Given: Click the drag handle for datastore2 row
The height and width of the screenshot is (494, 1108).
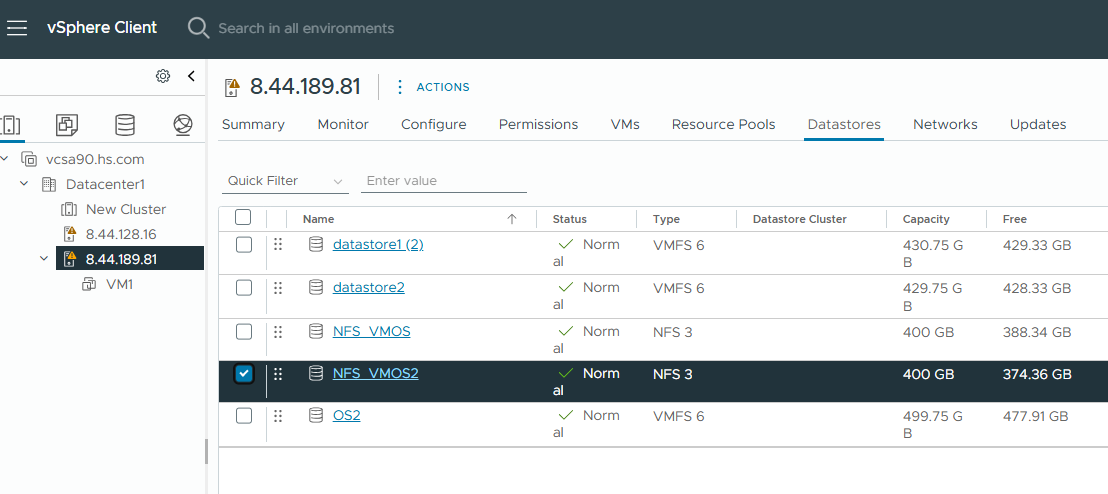Looking at the screenshot, I should (278, 288).
